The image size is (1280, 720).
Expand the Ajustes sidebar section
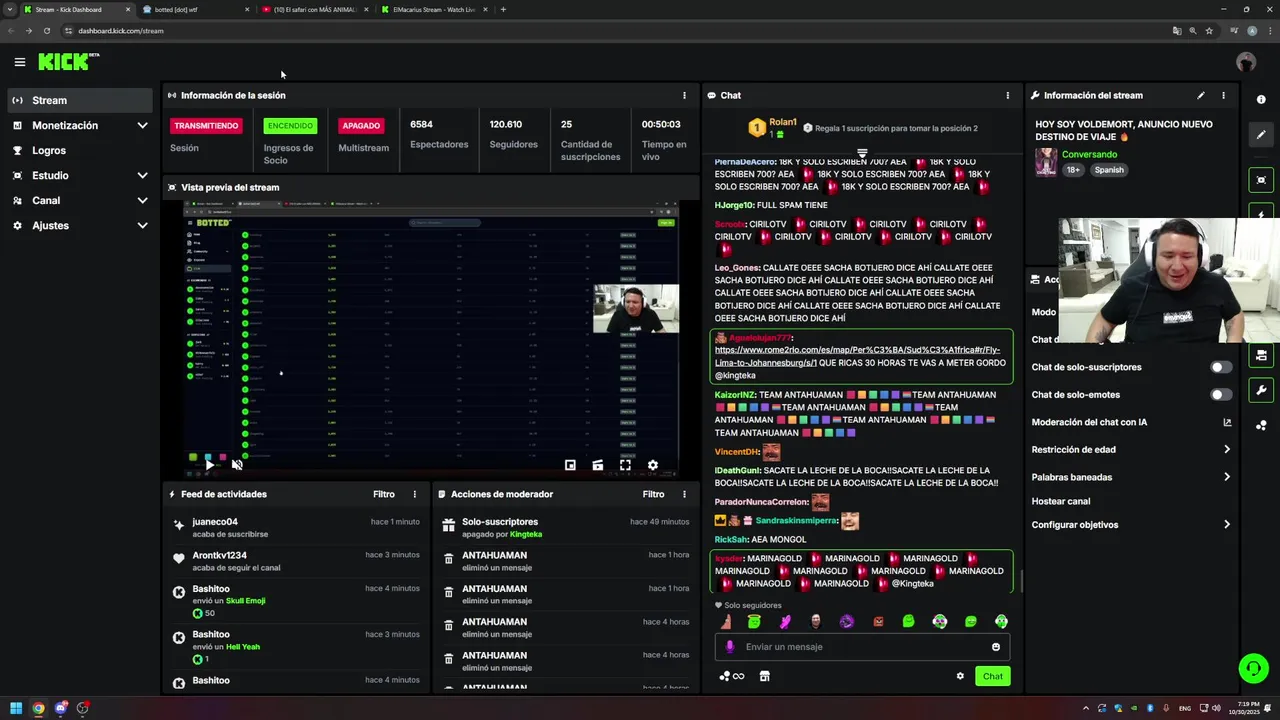pos(80,225)
